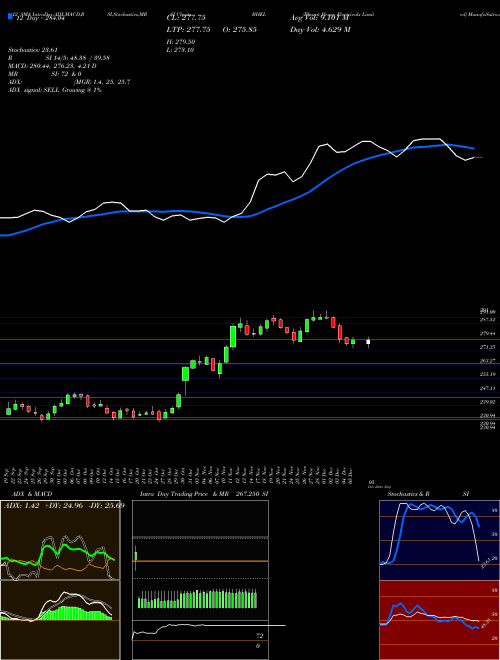
Task: Click the 271.35 price axis label
Action: click(x=488, y=347)
